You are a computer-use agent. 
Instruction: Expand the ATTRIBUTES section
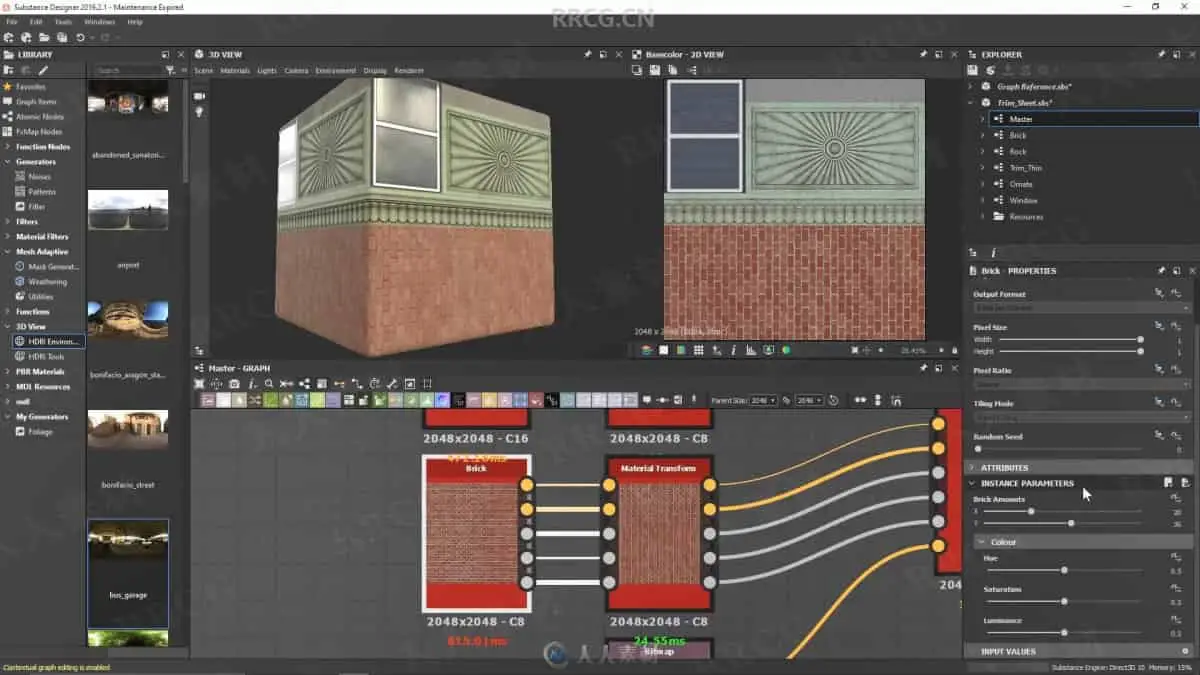(x=971, y=467)
